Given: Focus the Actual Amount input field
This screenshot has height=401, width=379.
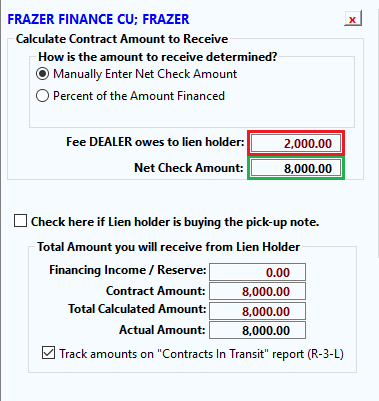Looking at the screenshot, I should pos(257,330).
